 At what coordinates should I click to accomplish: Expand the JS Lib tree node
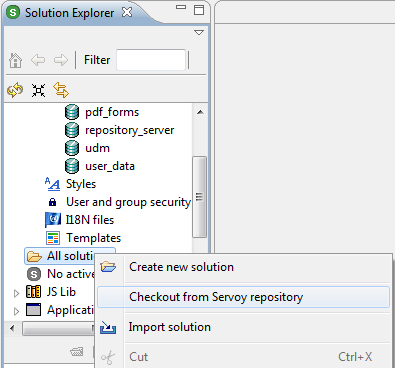tap(16, 293)
